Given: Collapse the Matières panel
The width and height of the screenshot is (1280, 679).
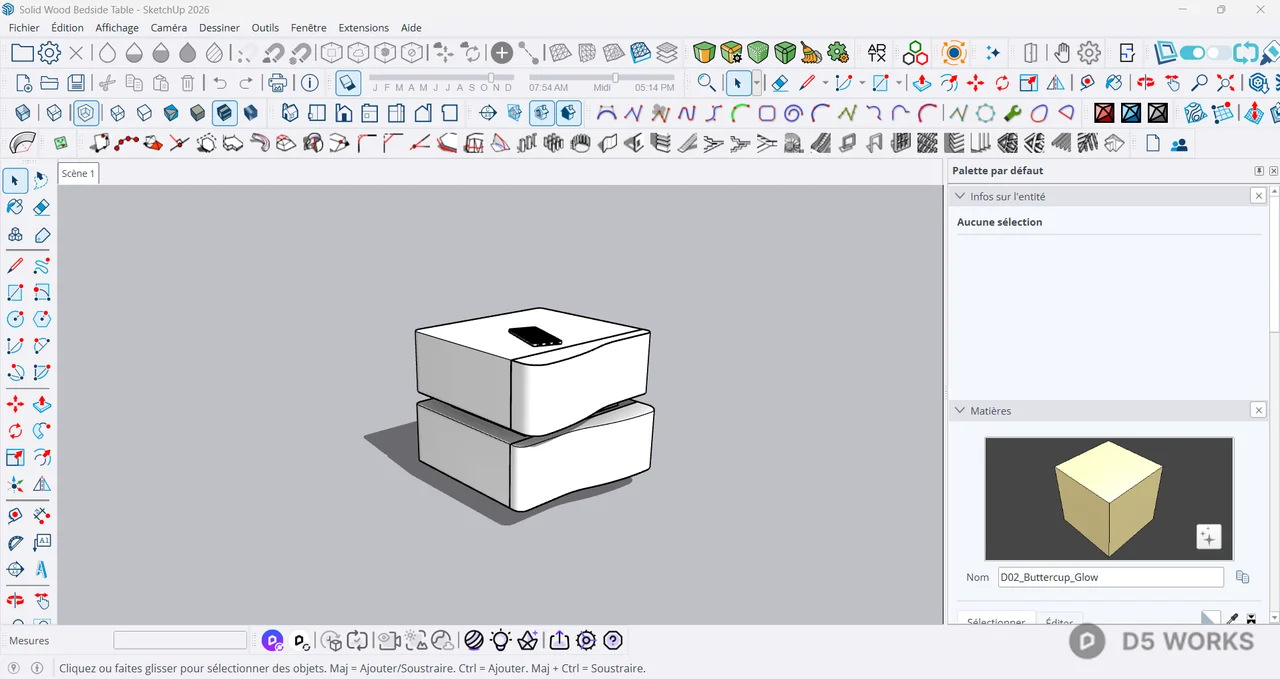Looking at the screenshot, I should click(960, 411).
